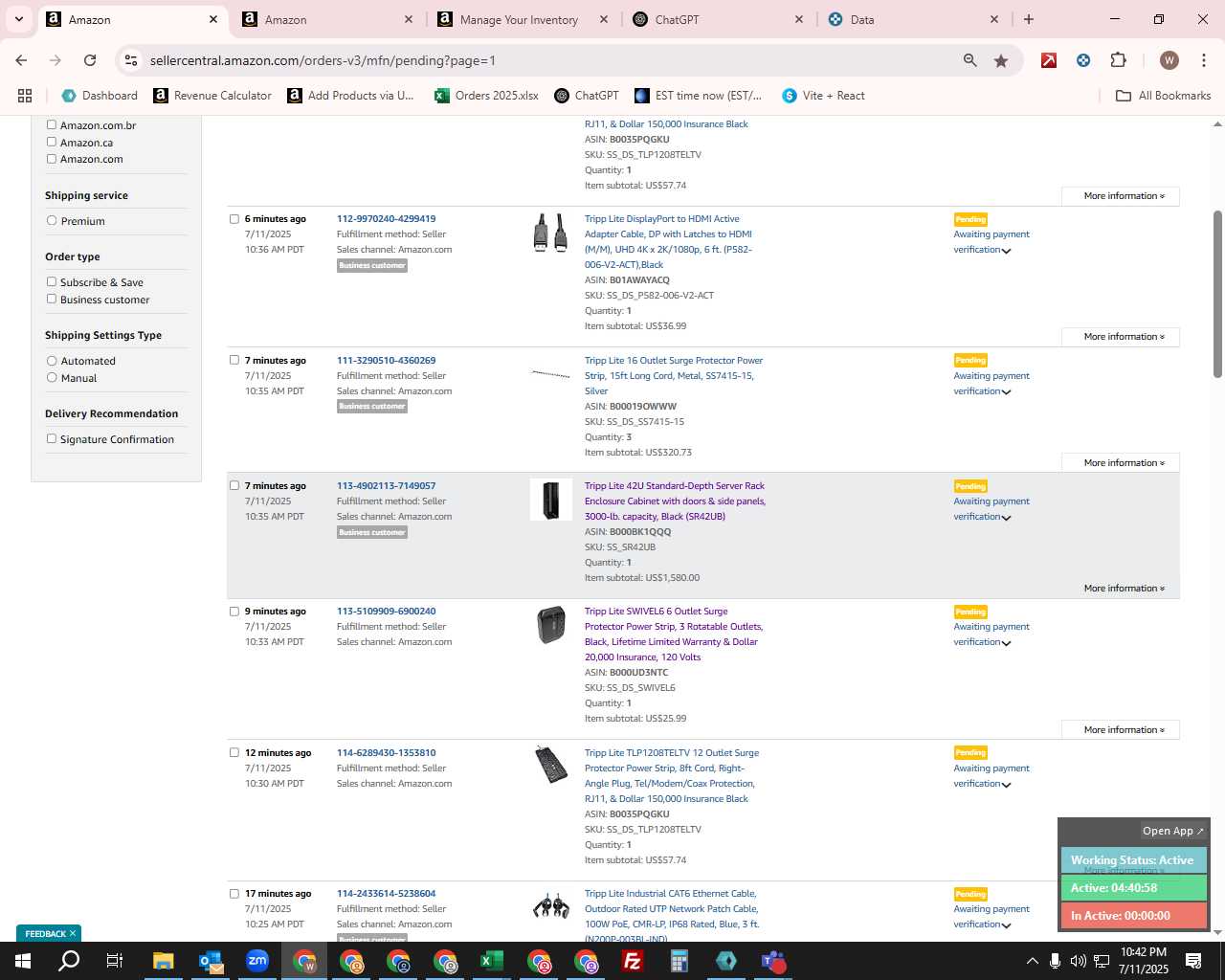Image resolution: width=1225 pixels, height=980 pixels.
Task: Reload the Seller Central page
Action: tap(90, 60)
